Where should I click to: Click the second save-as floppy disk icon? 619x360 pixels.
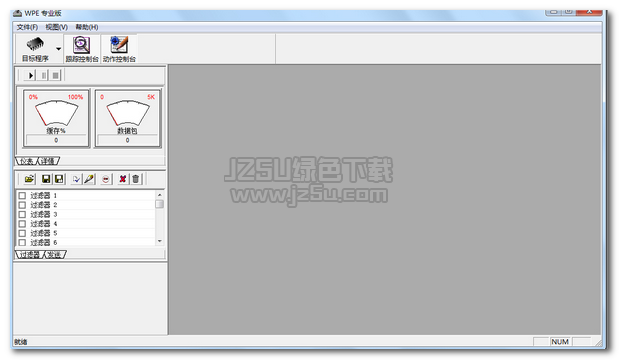click(x=59, y=179)
